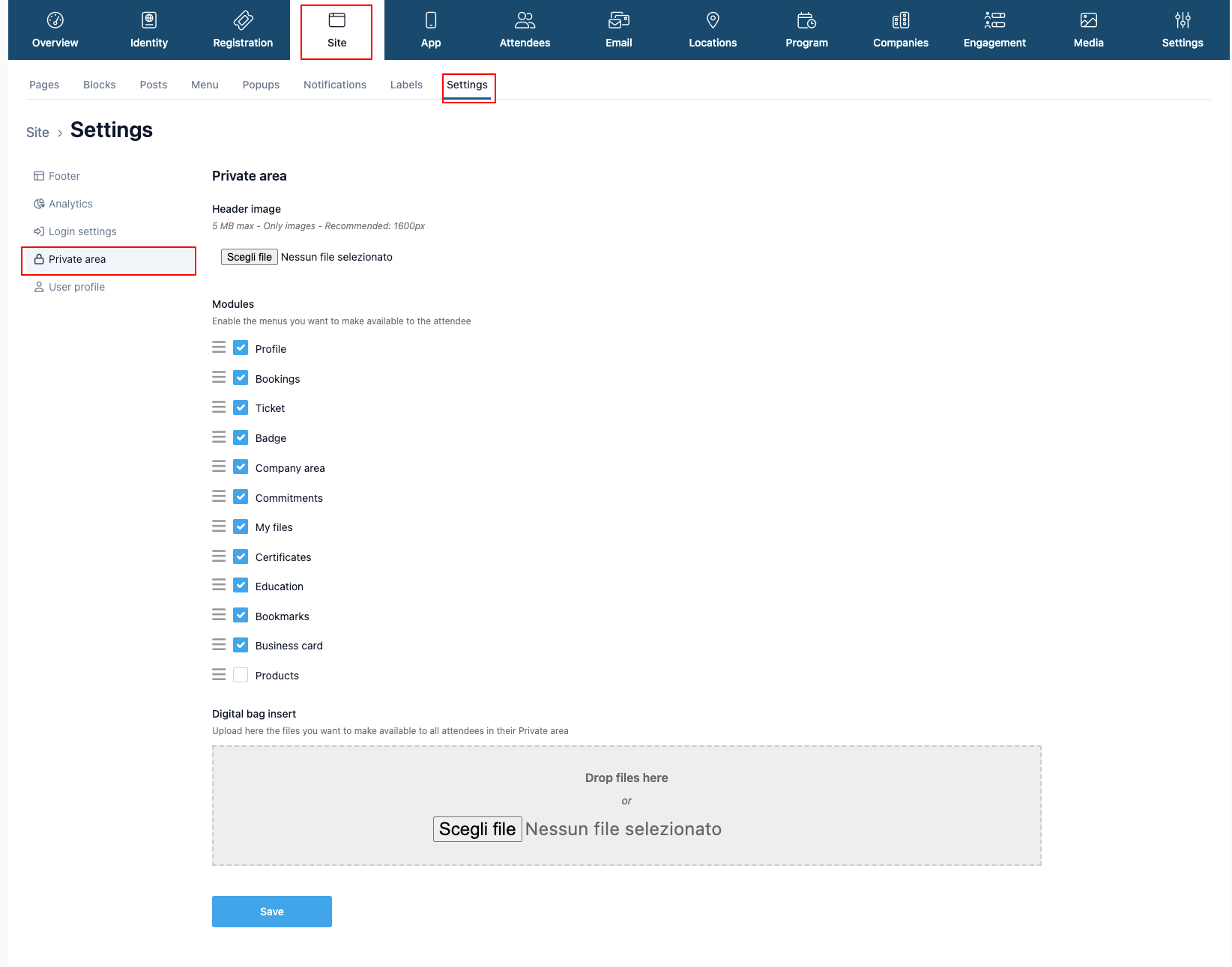1232x967 pixels.
Task: Click the Analytics chart icon in sidebar
Action: click(39, 204)
